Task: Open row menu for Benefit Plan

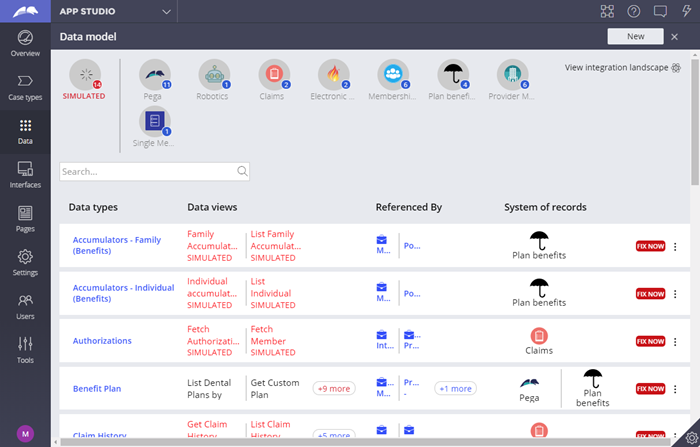Action: (x=675, y=389)
